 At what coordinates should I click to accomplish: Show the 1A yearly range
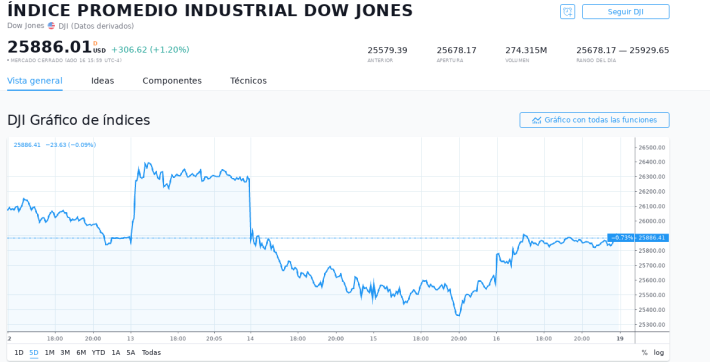pos(116,352)
